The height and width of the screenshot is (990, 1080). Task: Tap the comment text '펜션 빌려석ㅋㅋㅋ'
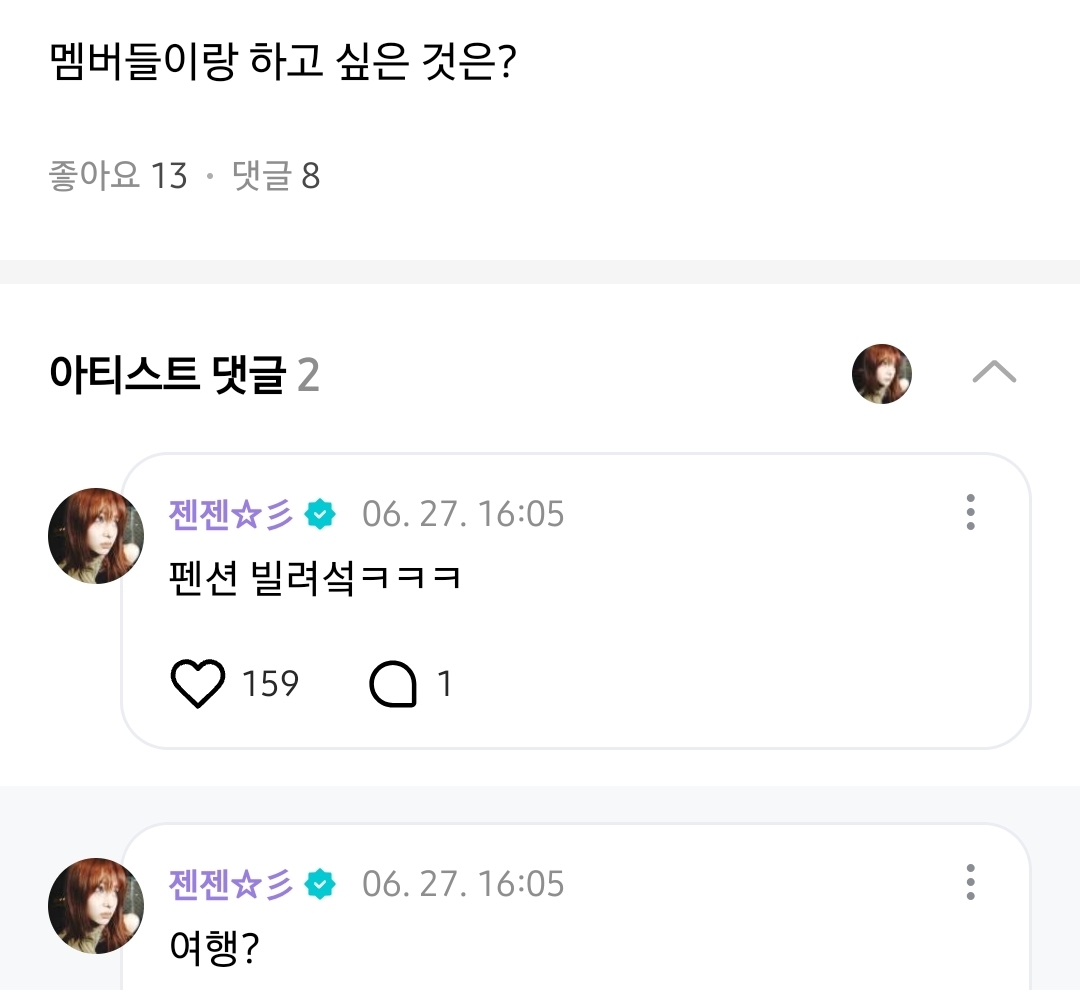coord(316,579)
